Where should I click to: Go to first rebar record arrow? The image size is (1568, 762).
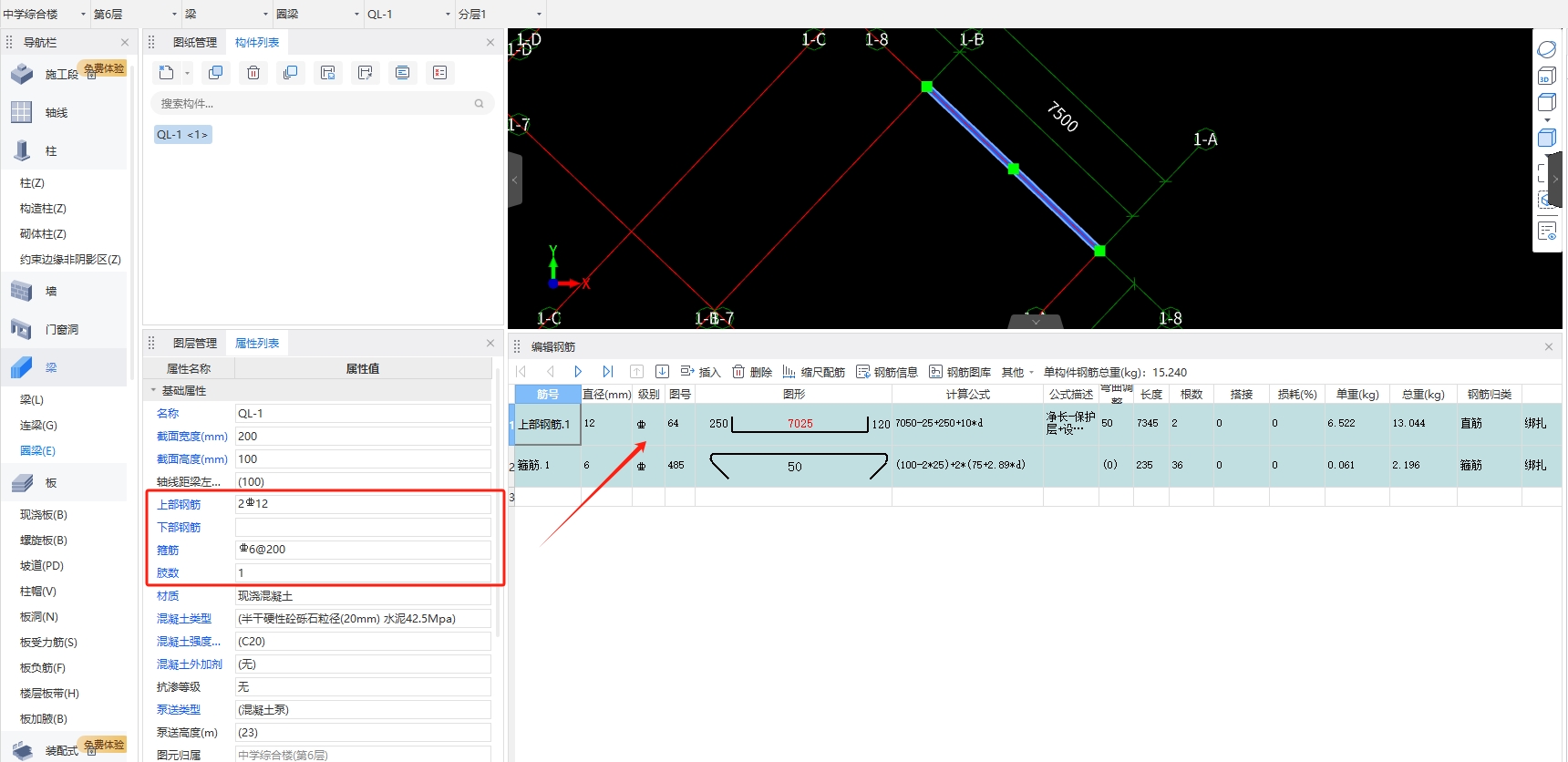(x=521, y=372)
